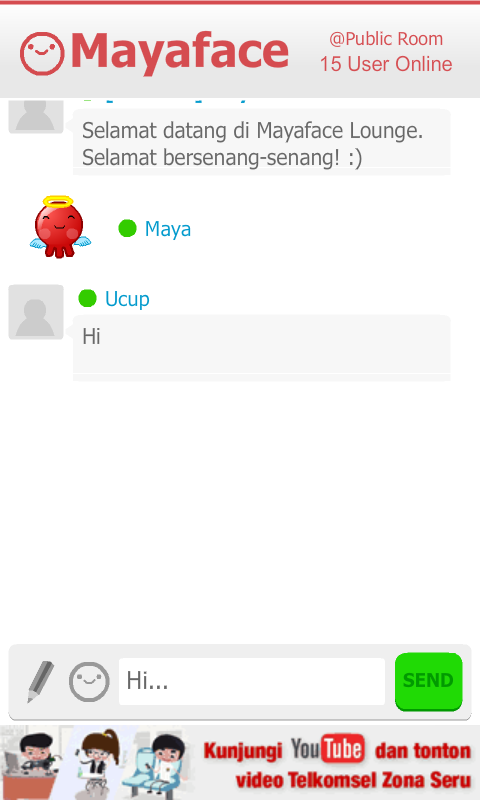Select the @Public Room label

click(x=386, y=39)
